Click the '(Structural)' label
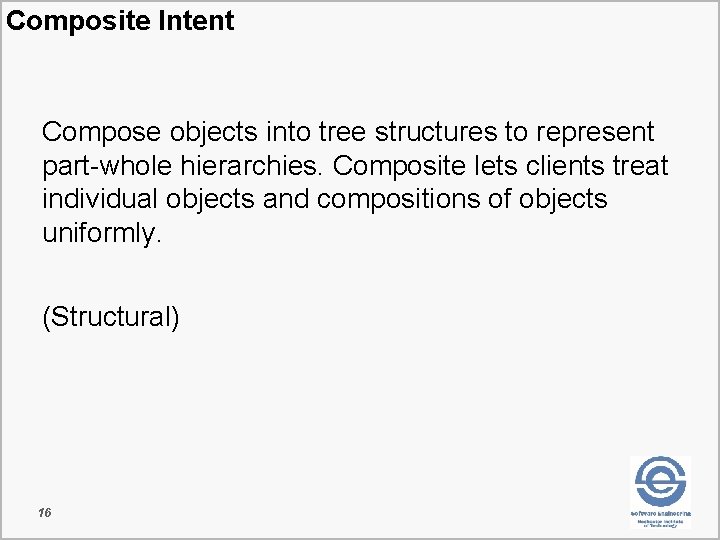 pos(111,317)
